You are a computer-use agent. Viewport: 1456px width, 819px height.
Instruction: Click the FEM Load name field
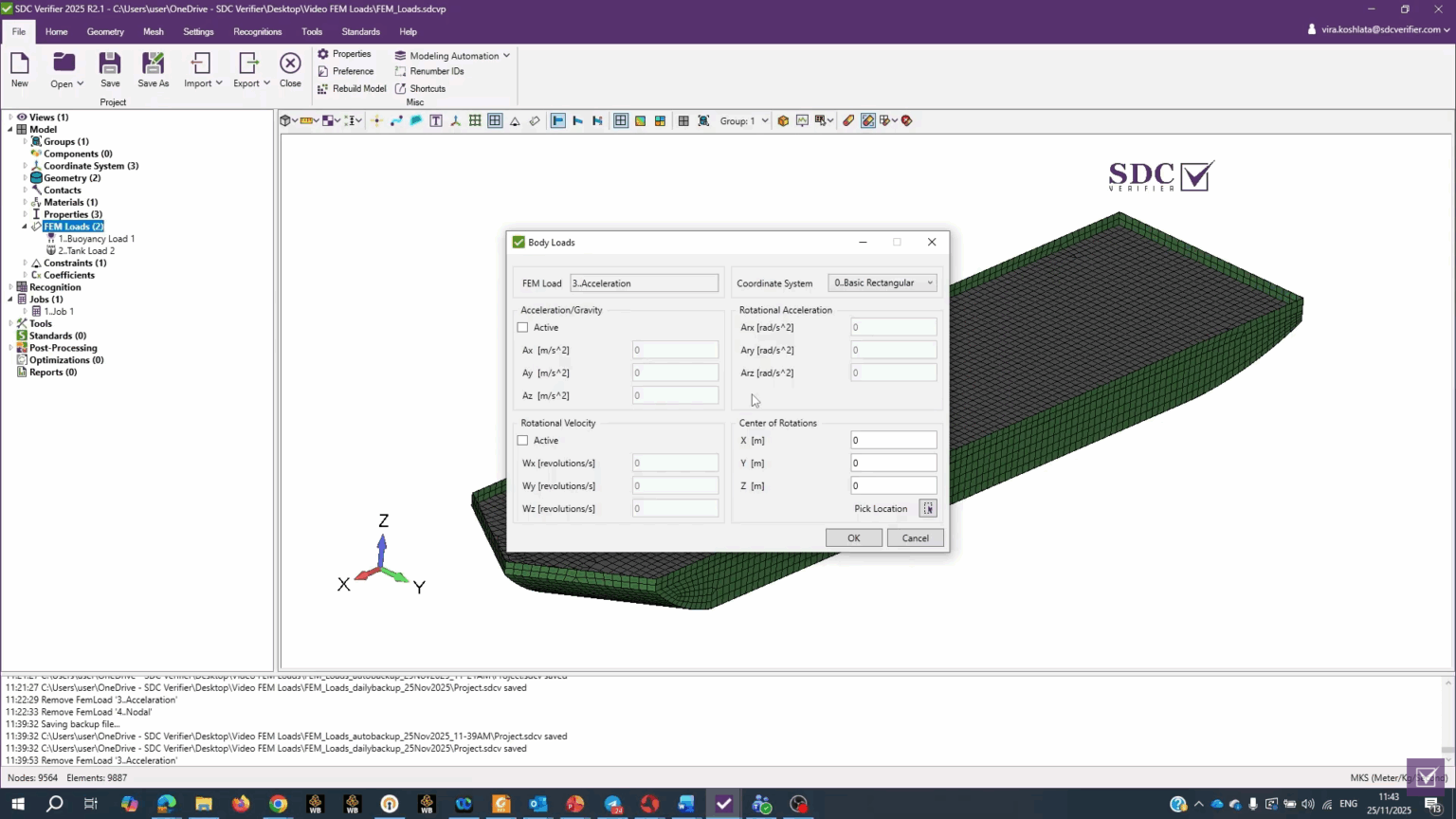tap(644, 282)
